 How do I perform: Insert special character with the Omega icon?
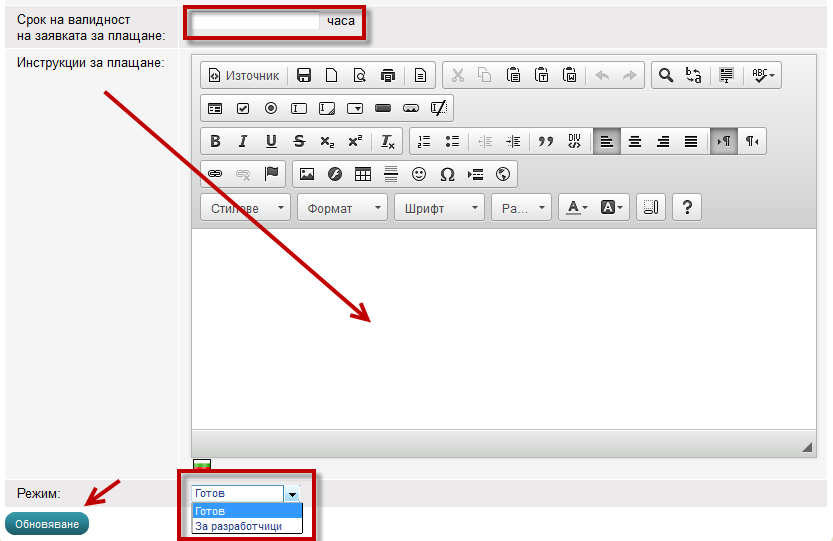(447, 174)
